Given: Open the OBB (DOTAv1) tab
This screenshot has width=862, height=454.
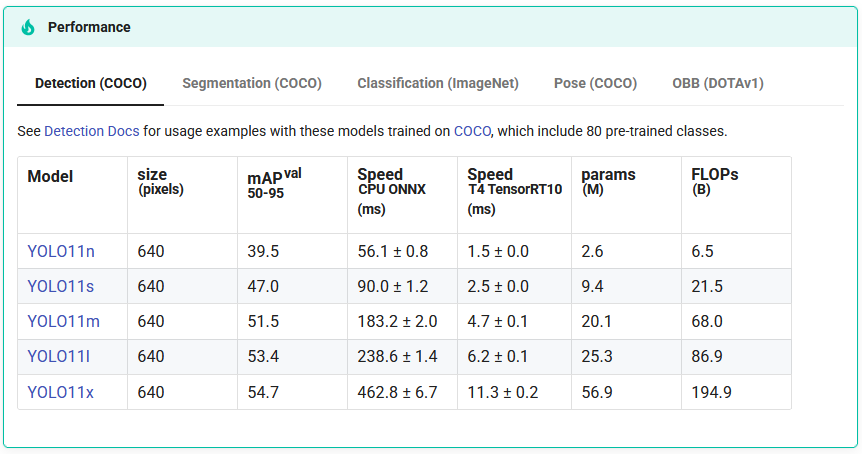Looking at the screenshot, I should point(718,84).
